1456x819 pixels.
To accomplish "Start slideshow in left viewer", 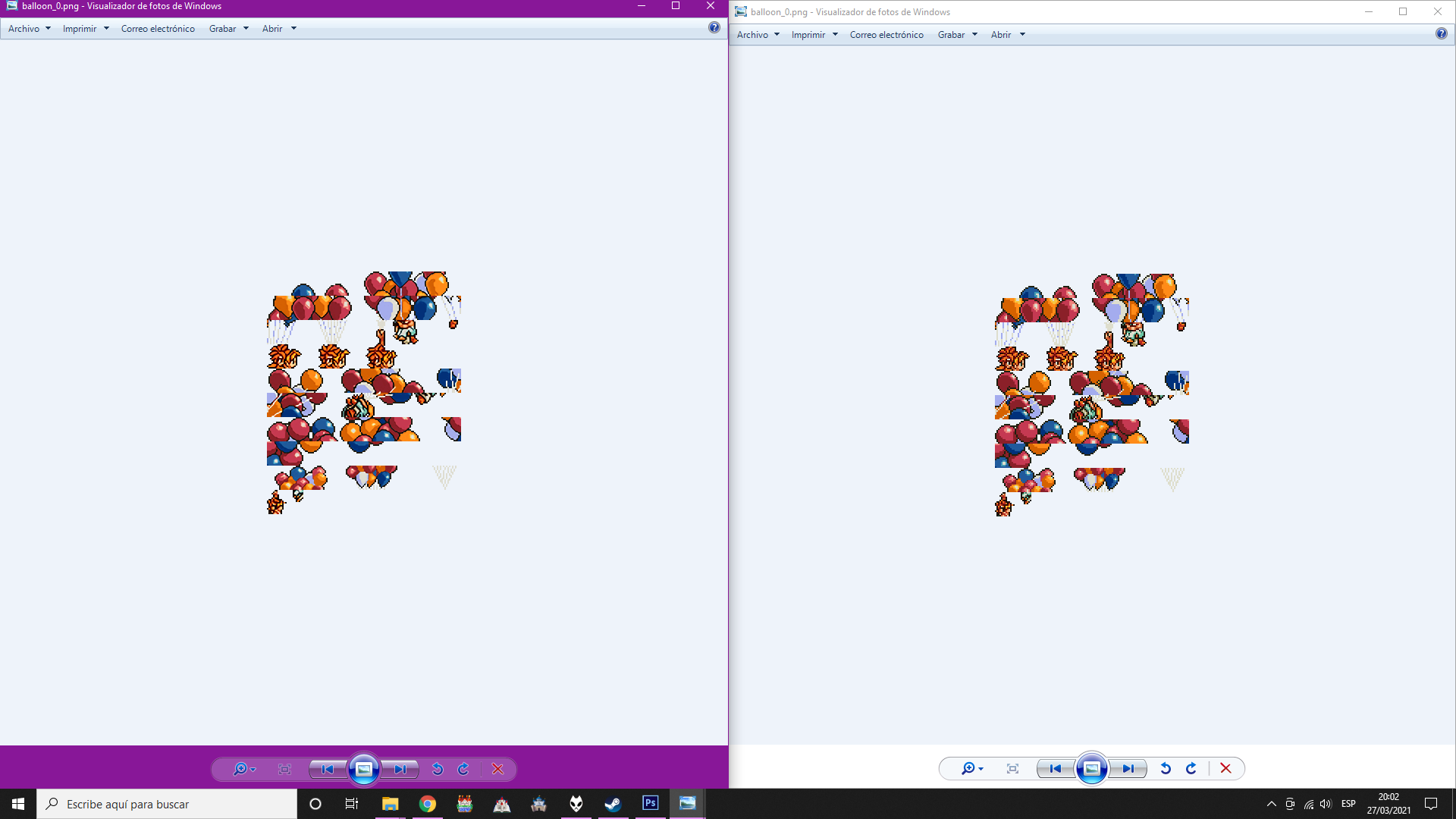I will click(x=364, y=769).
